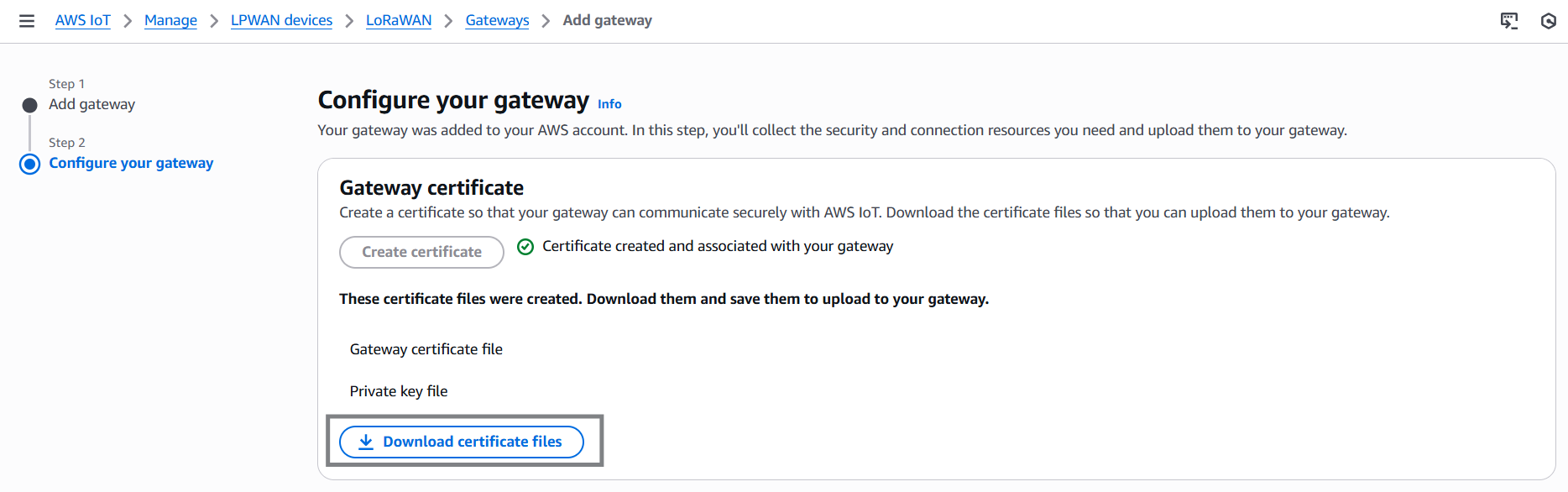
Task: Click the Create certificate button
Action: (x=421, y=252)
